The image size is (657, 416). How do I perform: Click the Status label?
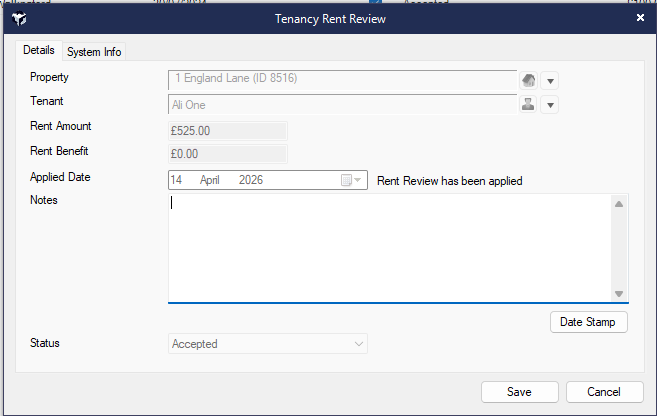pyautogui.click(x=45, y=343)
